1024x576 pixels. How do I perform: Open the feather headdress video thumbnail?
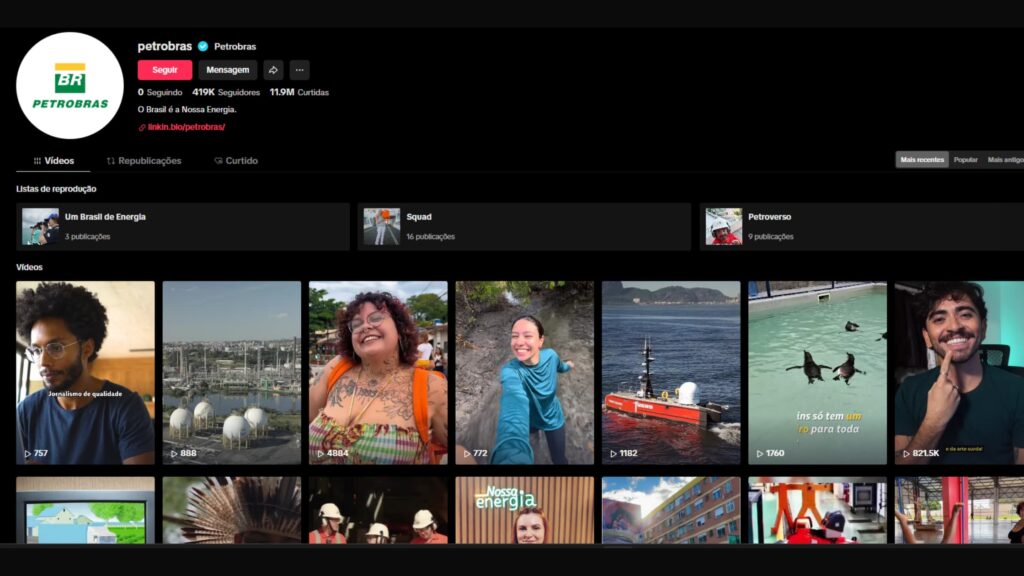(x=232, y=510)
